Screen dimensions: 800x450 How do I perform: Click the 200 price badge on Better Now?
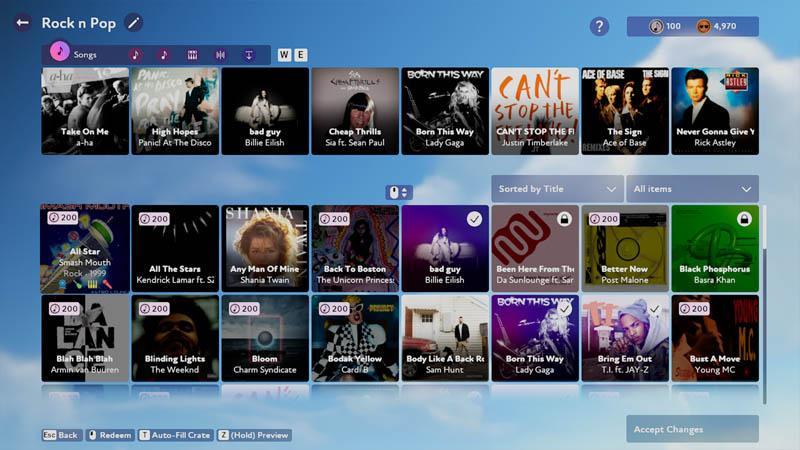tap(604, 219)
